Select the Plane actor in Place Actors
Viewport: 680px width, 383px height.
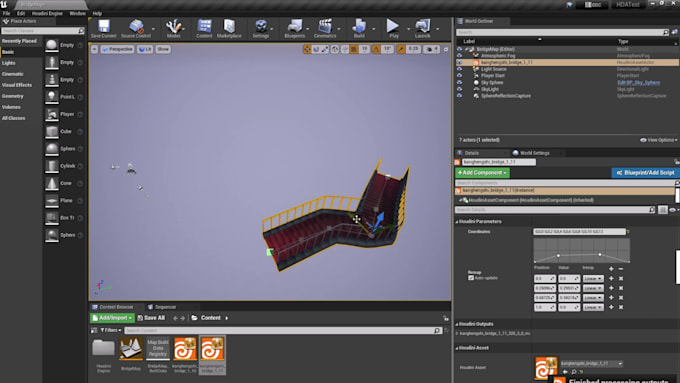coord(64,200)
